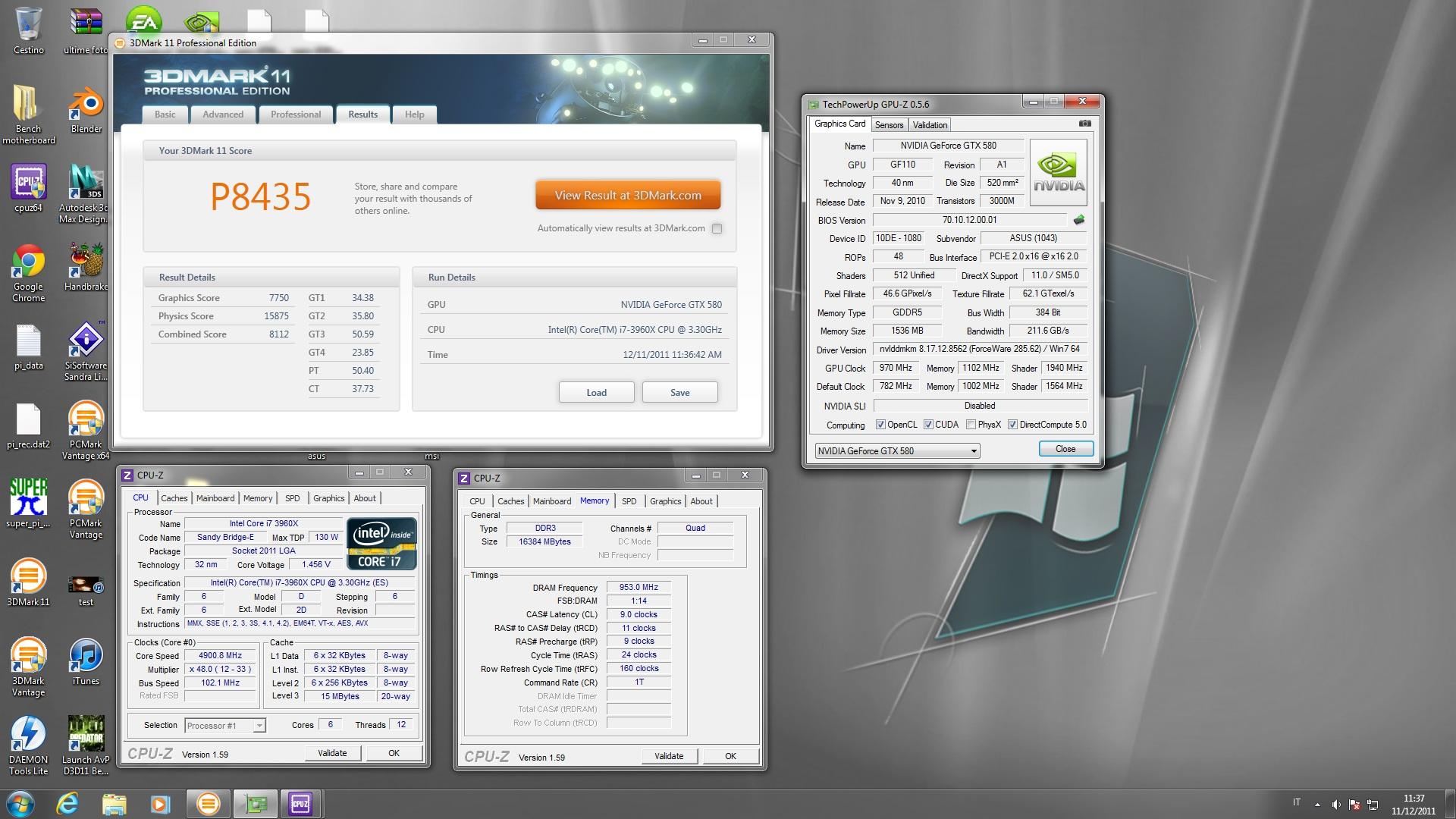This screenshot has width=1456, height=819.
Task: Open Mainboard tab in left CPU-Z window
Action: click(215, 498)
